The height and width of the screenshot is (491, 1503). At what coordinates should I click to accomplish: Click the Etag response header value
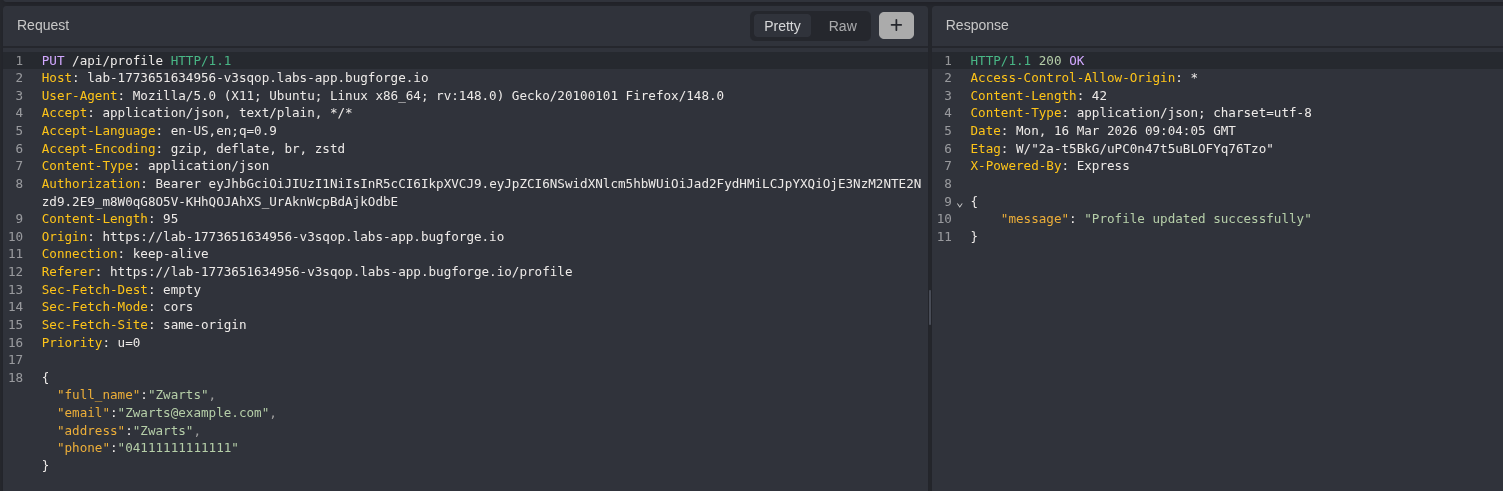click(x=1144, y=149)
